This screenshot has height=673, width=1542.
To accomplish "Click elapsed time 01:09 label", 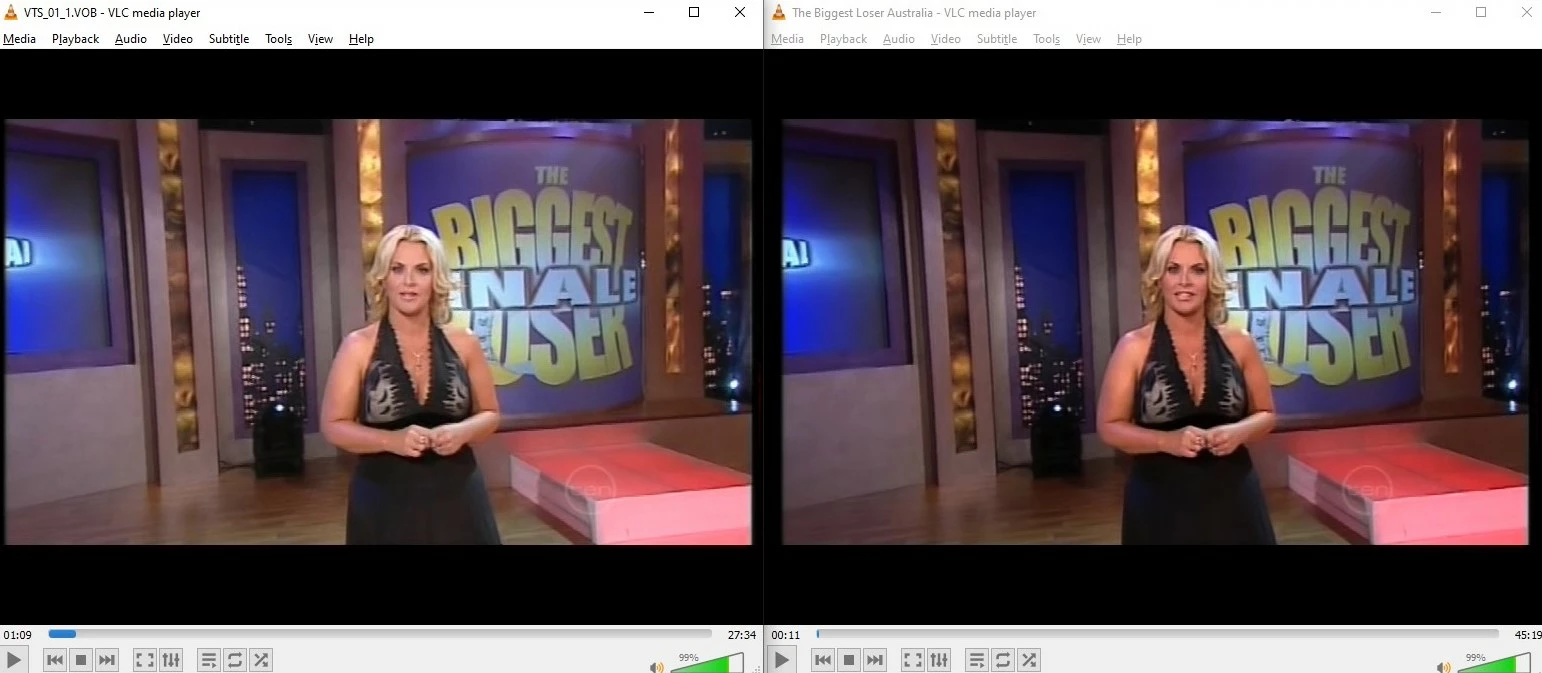I will pyautogui.click(x=18, y=634).
